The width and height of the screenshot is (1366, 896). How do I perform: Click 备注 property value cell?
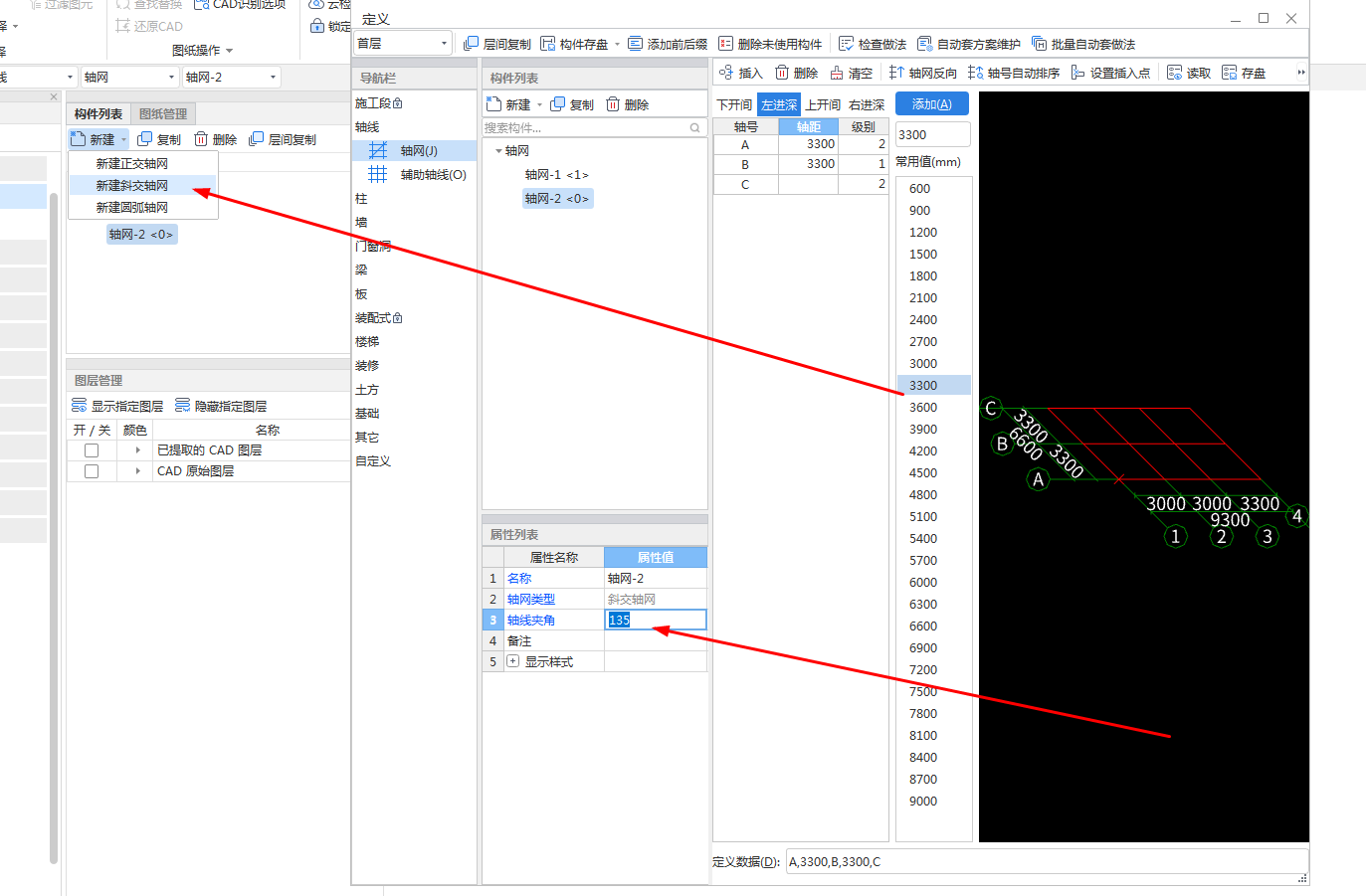click(x=656, y=640)
